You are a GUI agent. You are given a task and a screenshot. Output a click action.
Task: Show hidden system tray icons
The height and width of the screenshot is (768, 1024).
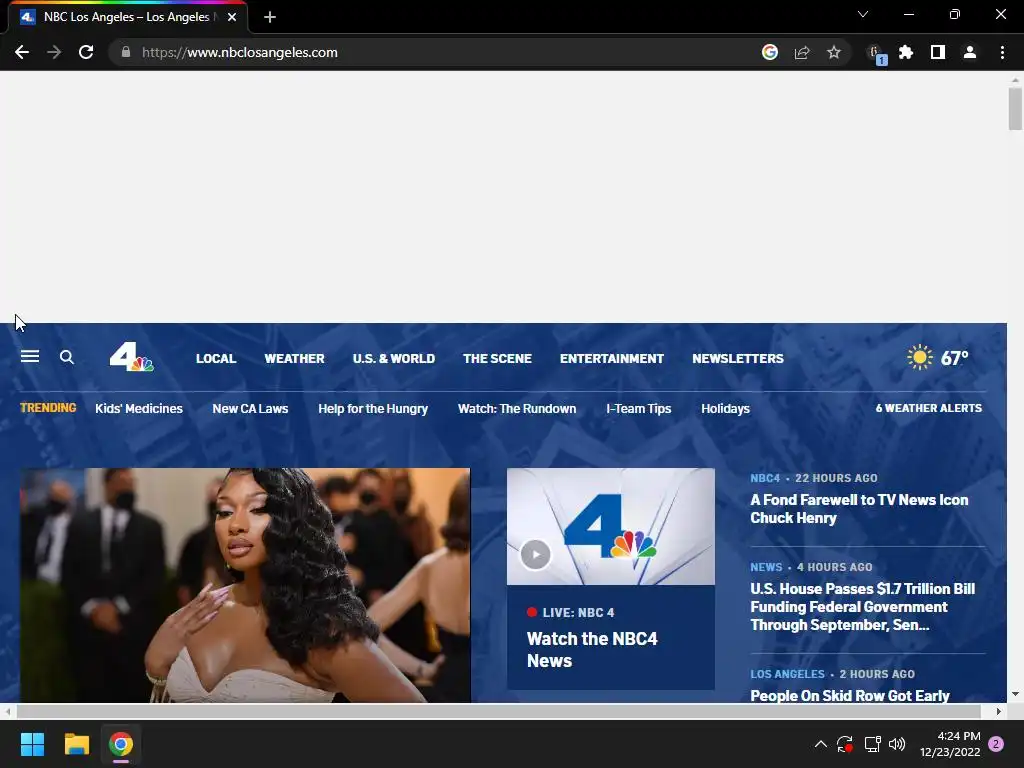coord(821,744)
